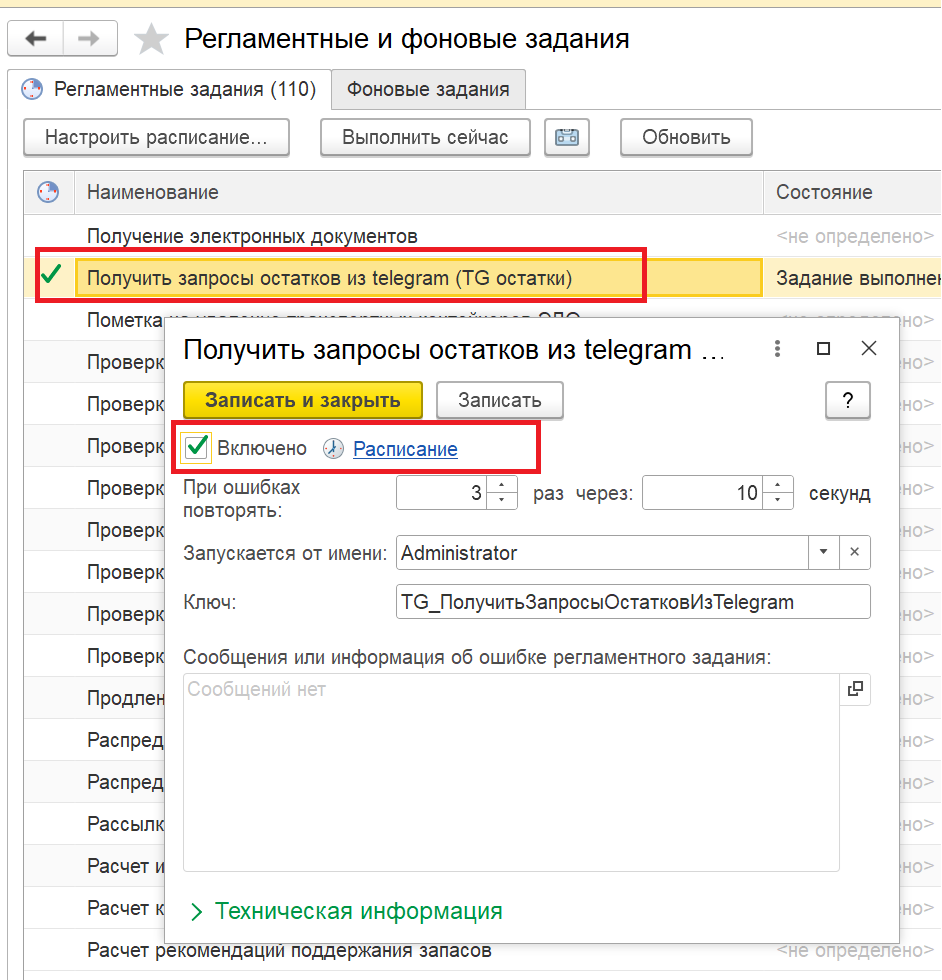Clear the Запускается от имени field
The height and width of the screenshot is (980, 942).
click(854, 552)
